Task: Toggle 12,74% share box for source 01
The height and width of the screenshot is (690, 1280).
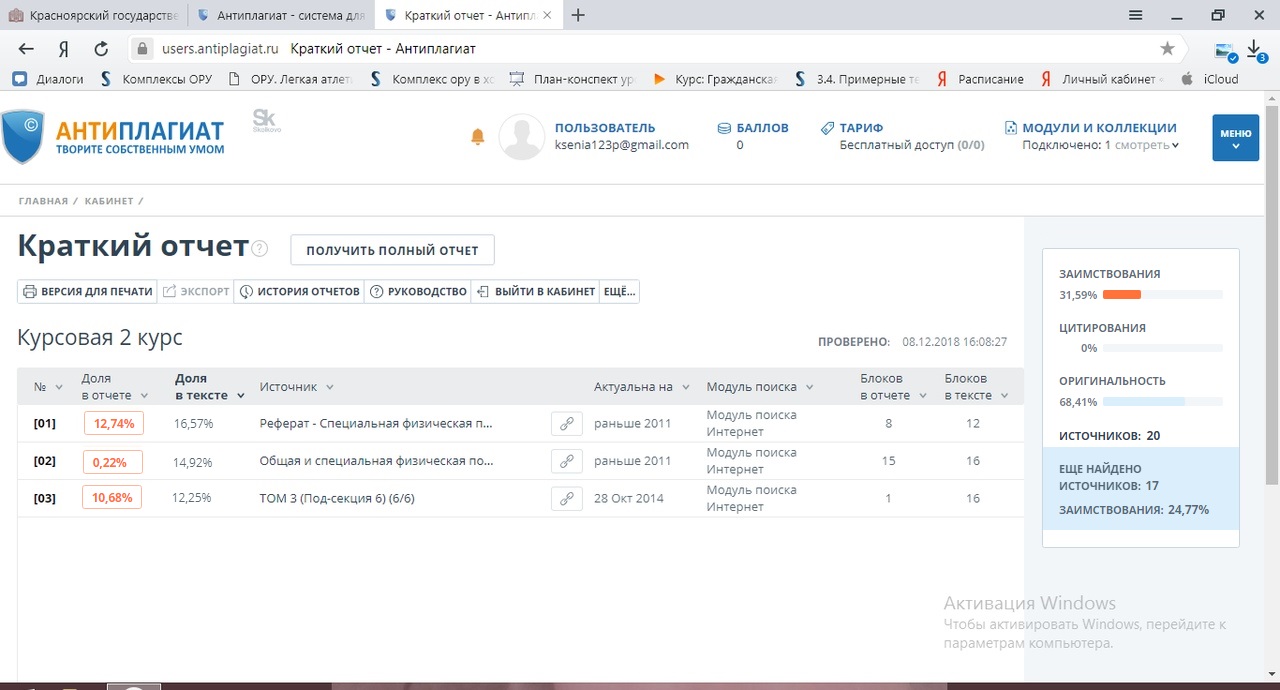Action: [x=113, y=424]
